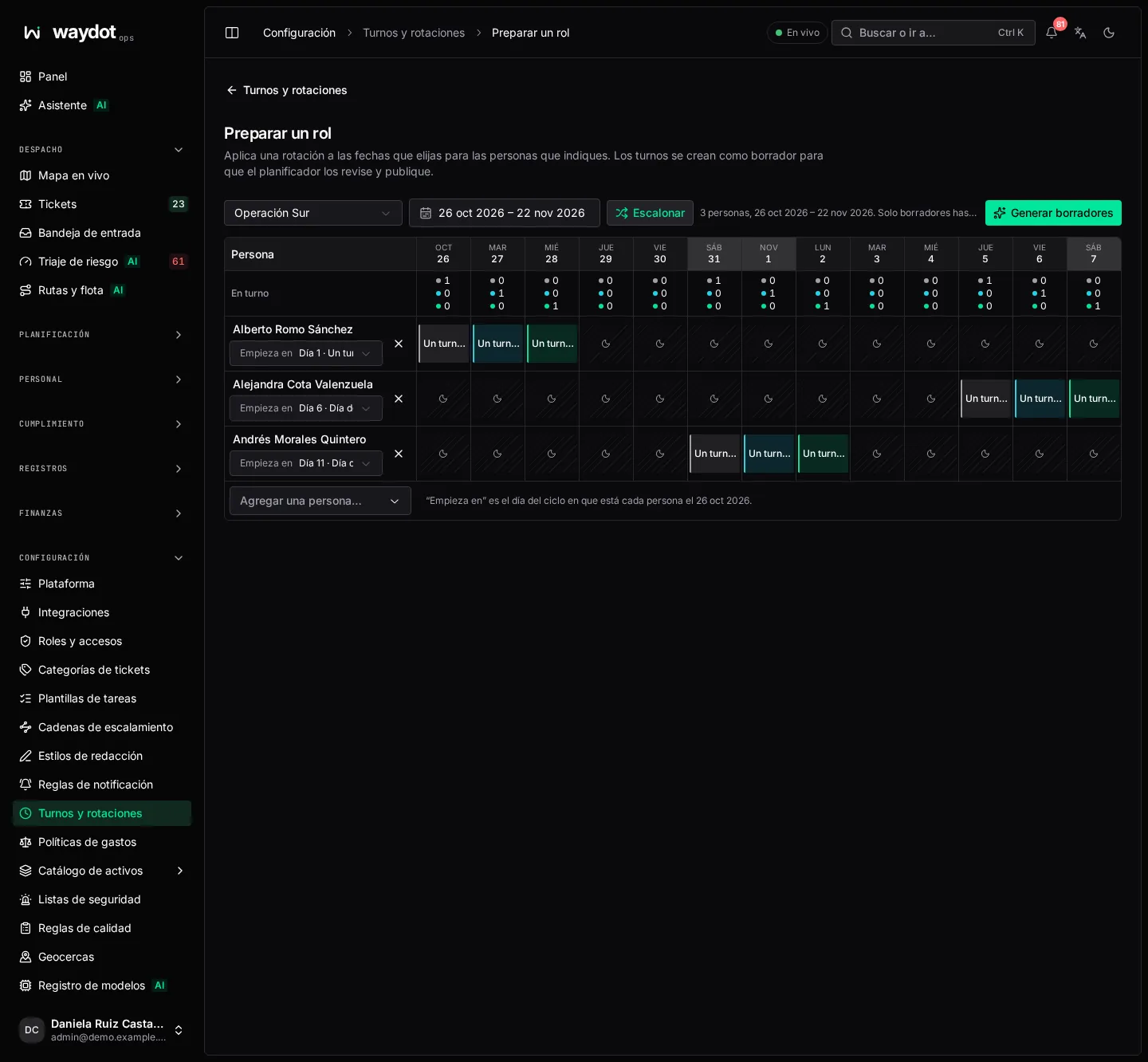
Task: Open Alberto's Empieza en Día 1 dropdown
Action: (306, 353)
